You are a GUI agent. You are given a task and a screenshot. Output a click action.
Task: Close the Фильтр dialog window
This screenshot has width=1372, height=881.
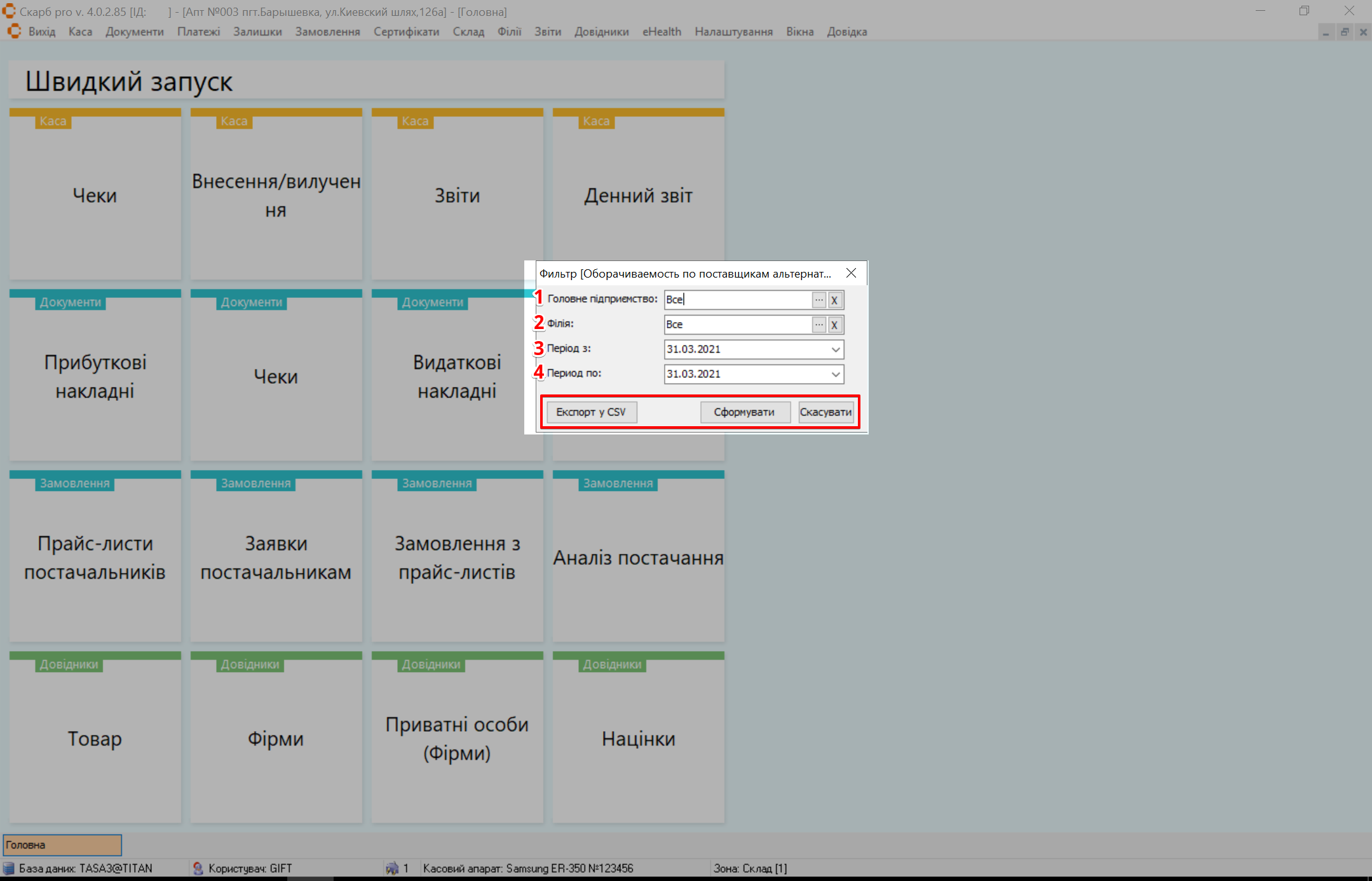851,273
